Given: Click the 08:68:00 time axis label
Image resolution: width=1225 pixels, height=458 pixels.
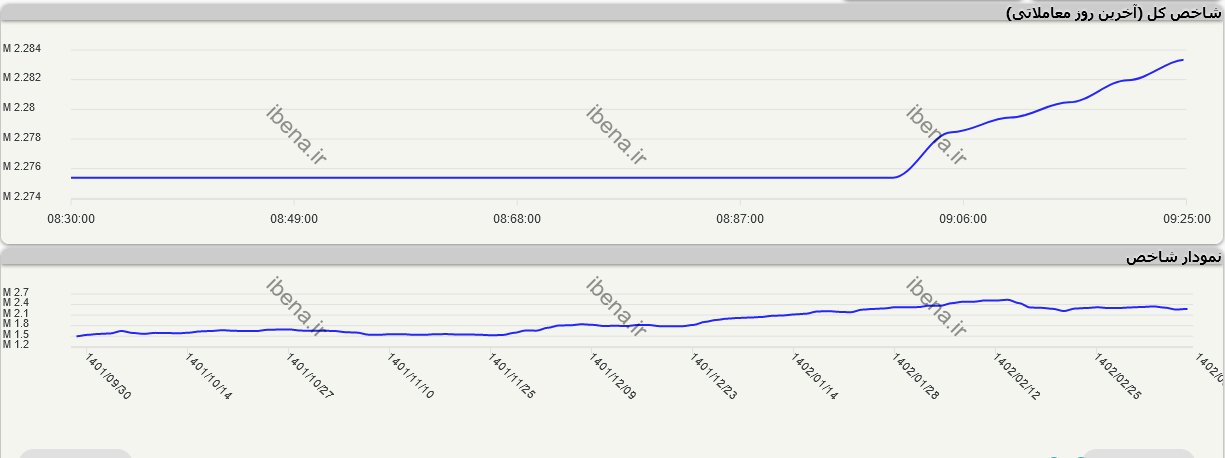Looking at the screenshot, I should pyautogui.click(x=517, y=218).
